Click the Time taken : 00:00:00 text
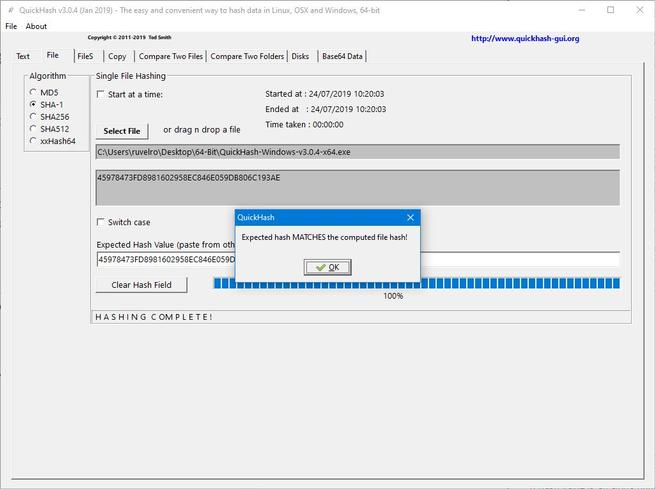Viewport: 655px width, 489px height. pos(304,124)
